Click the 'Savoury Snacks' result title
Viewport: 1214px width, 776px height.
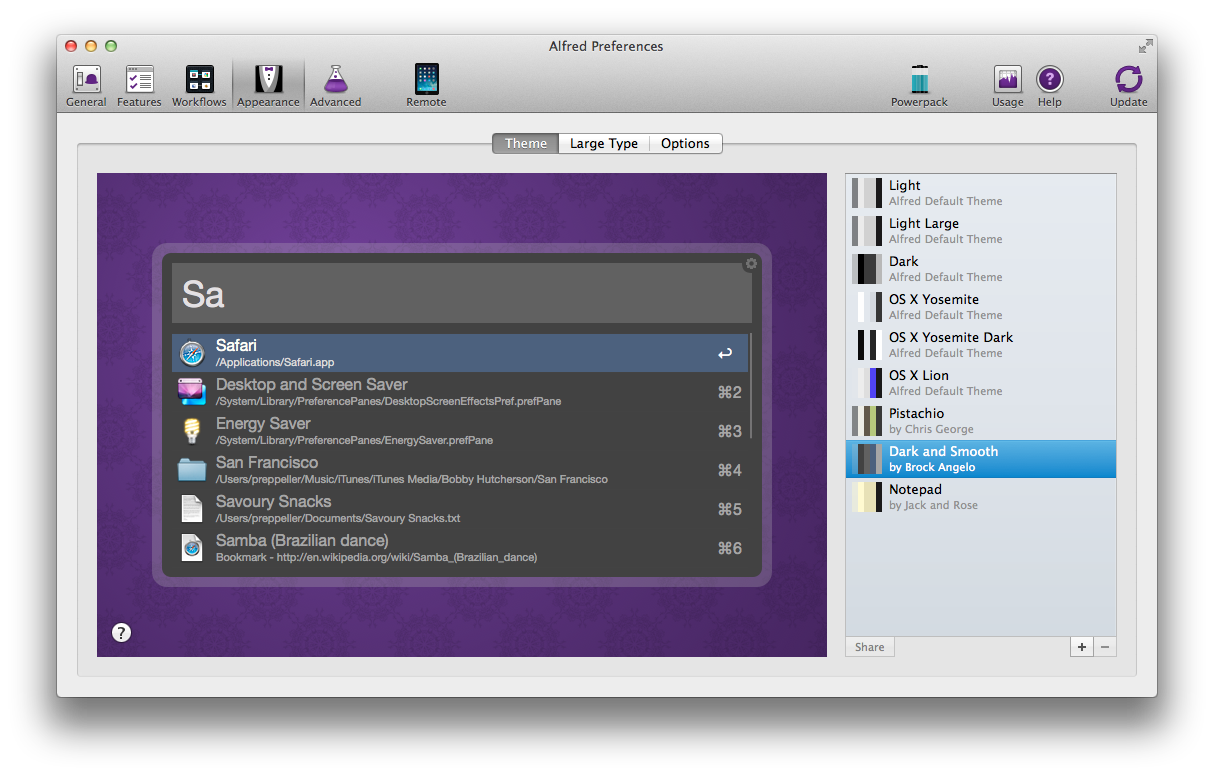pyautogui.click(x=273, y=502)
